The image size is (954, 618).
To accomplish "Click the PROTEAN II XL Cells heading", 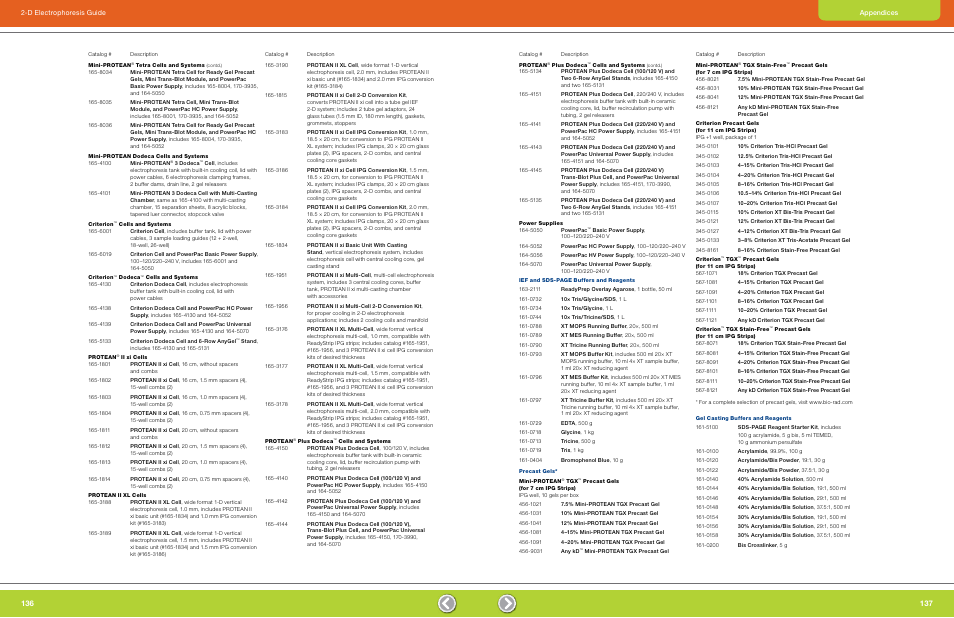I will [117, 495].
